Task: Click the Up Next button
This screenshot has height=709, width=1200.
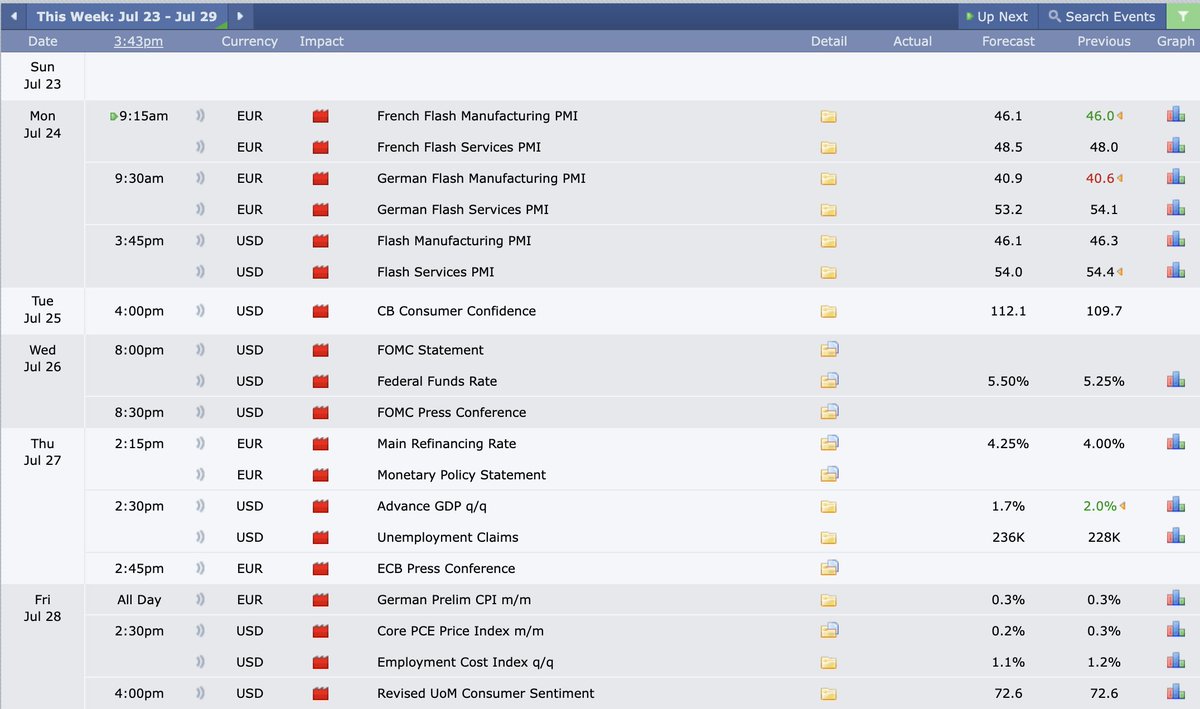Action: [997, 16]
